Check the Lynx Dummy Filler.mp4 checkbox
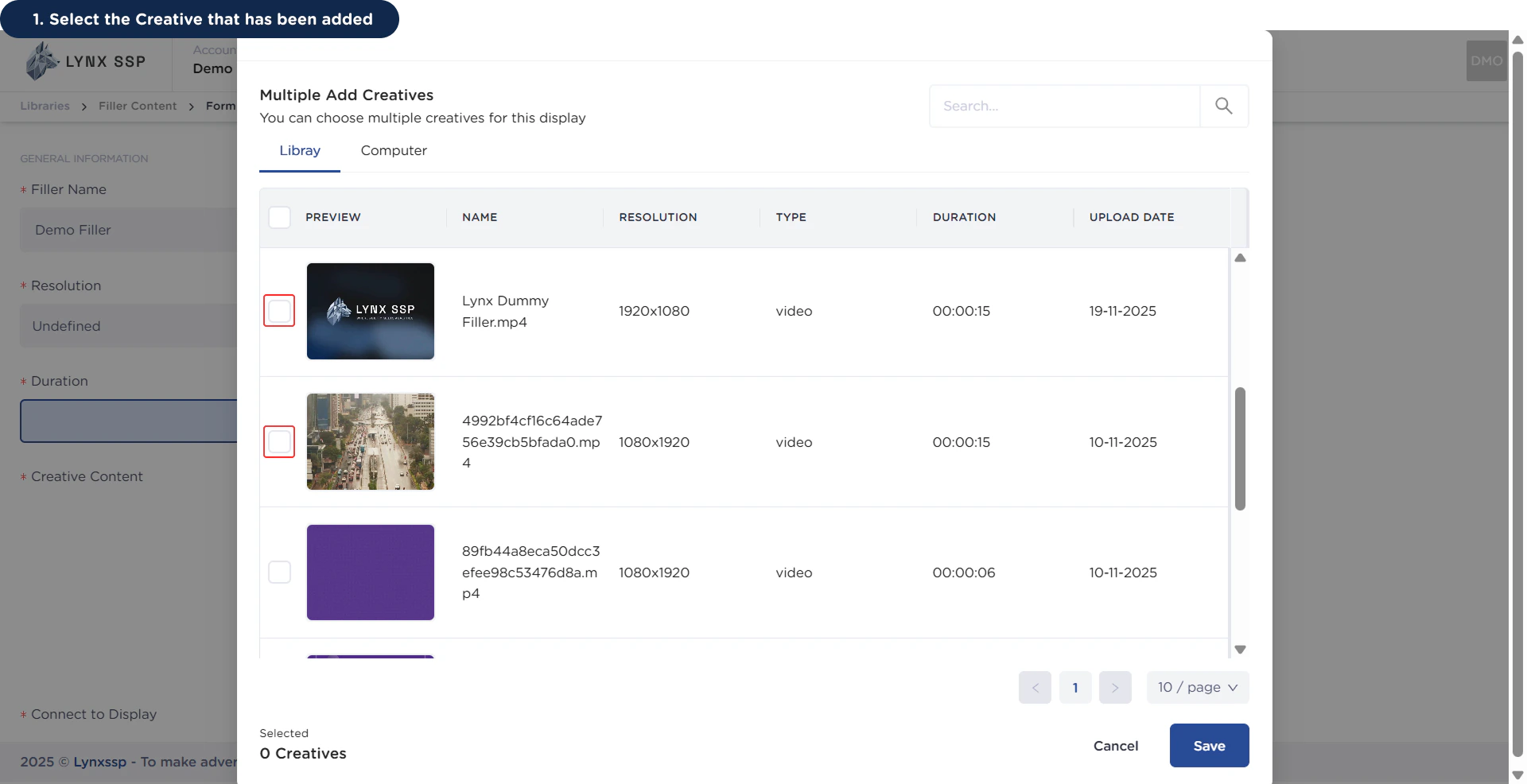Viewport: 1527px width, 784px height. point(279,311)
